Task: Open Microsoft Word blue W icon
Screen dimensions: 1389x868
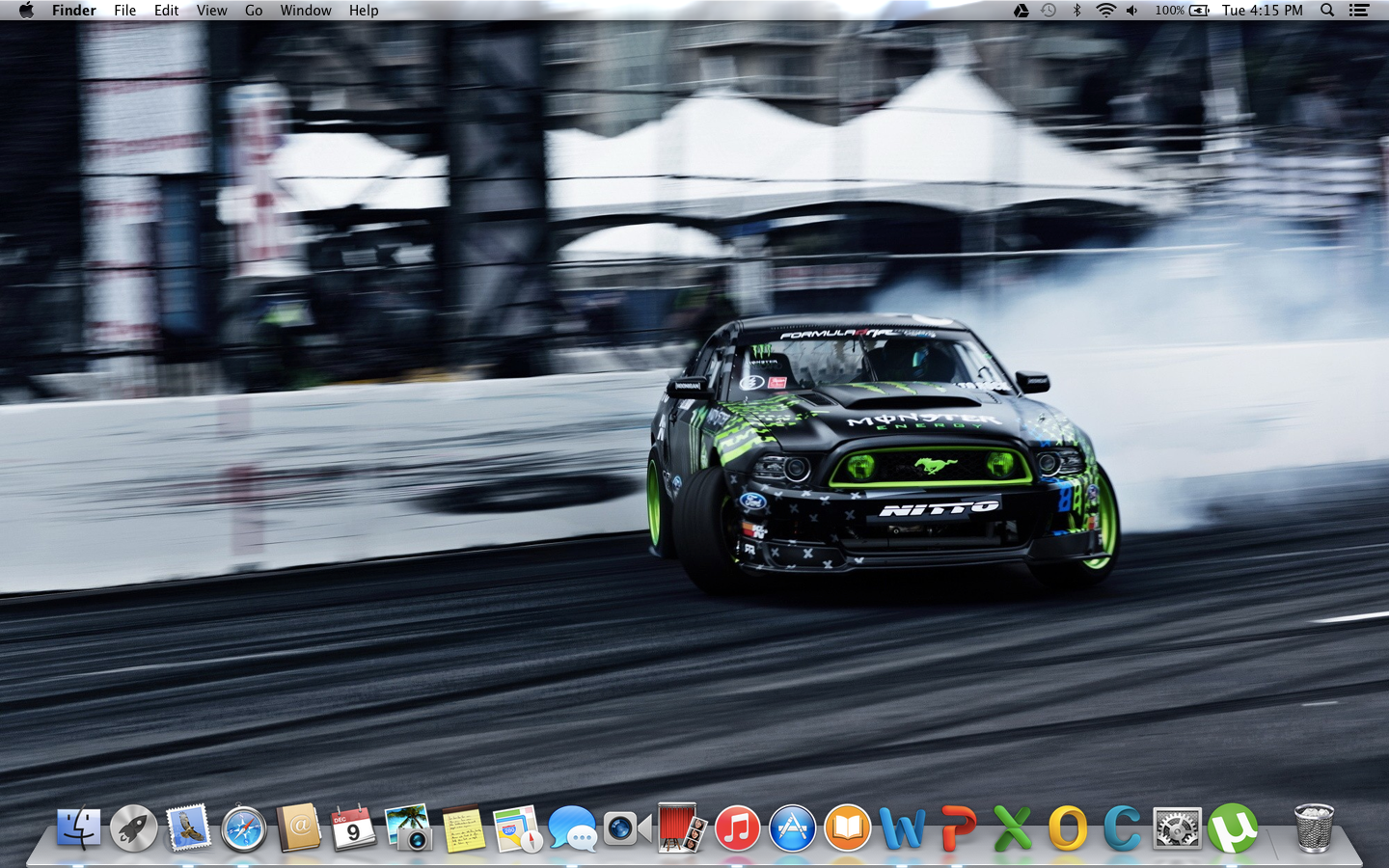Action: (x=903, y=828)
